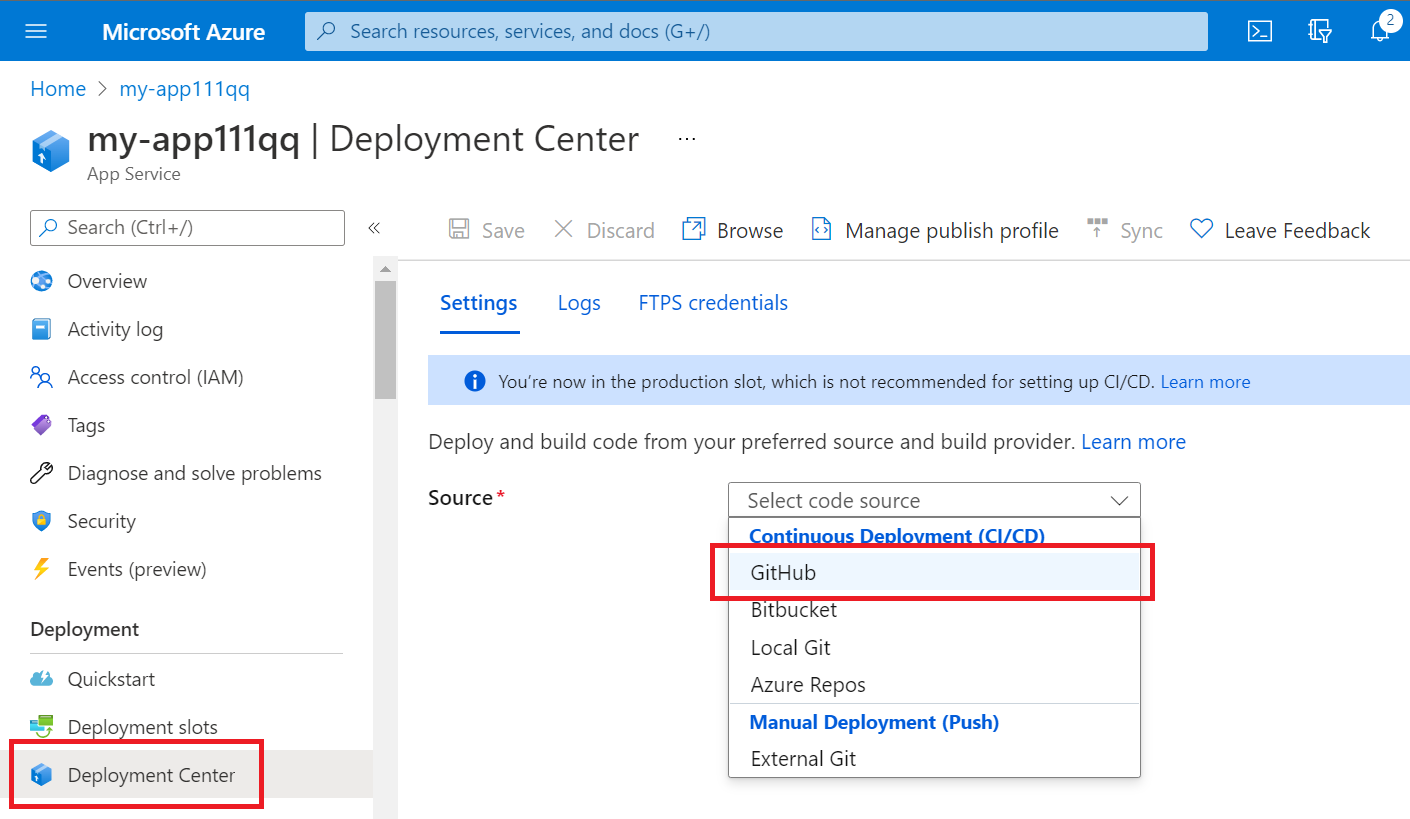Open Cloud Shell from the top bar
This screenshot has height=819, width=1410.
click(x=1260, y=31)
